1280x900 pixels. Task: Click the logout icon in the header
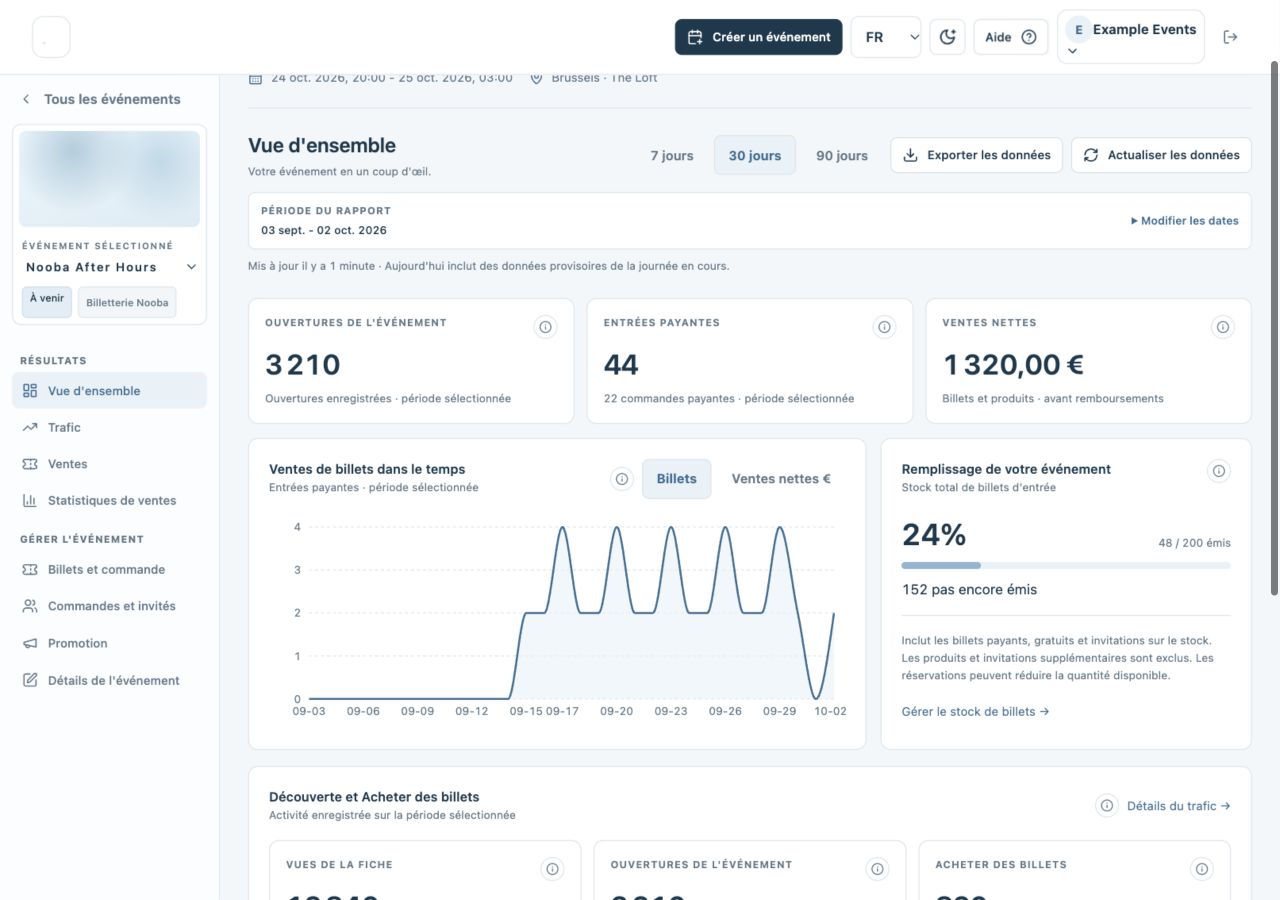click(x=1230, y=37)
